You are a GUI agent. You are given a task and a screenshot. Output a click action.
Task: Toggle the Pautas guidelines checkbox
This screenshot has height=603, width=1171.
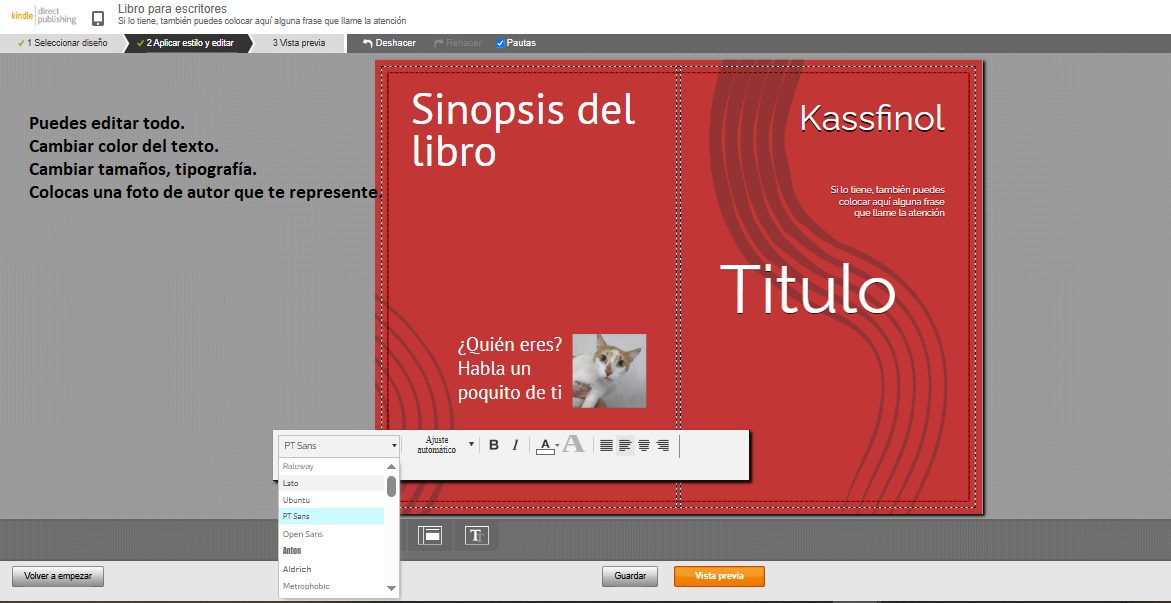click(500, 43)
